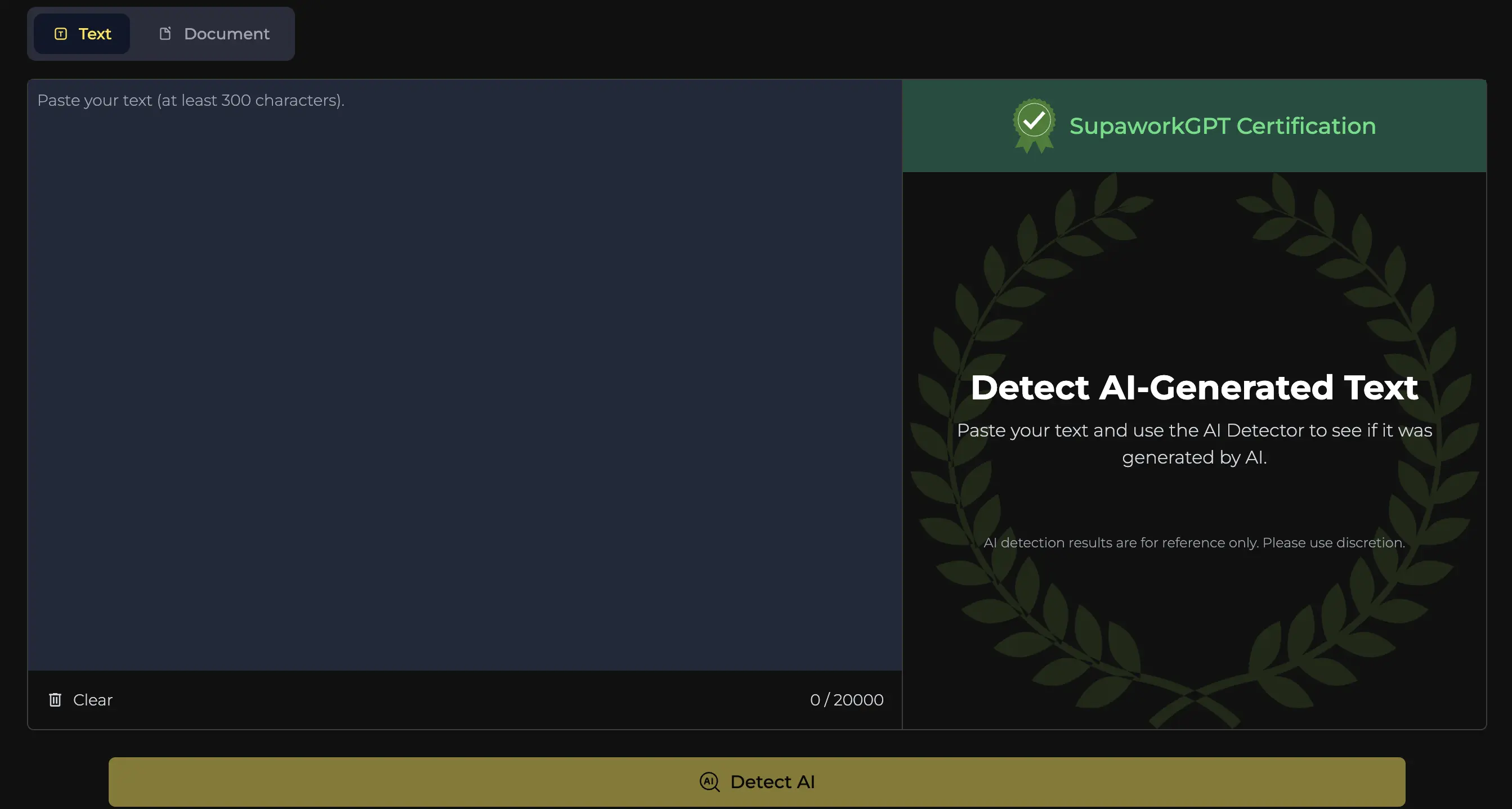Viewport: 1512px width, 809px height.
Task: Click the Detect AI-Generated Text heading
Action: [1194, 388]
